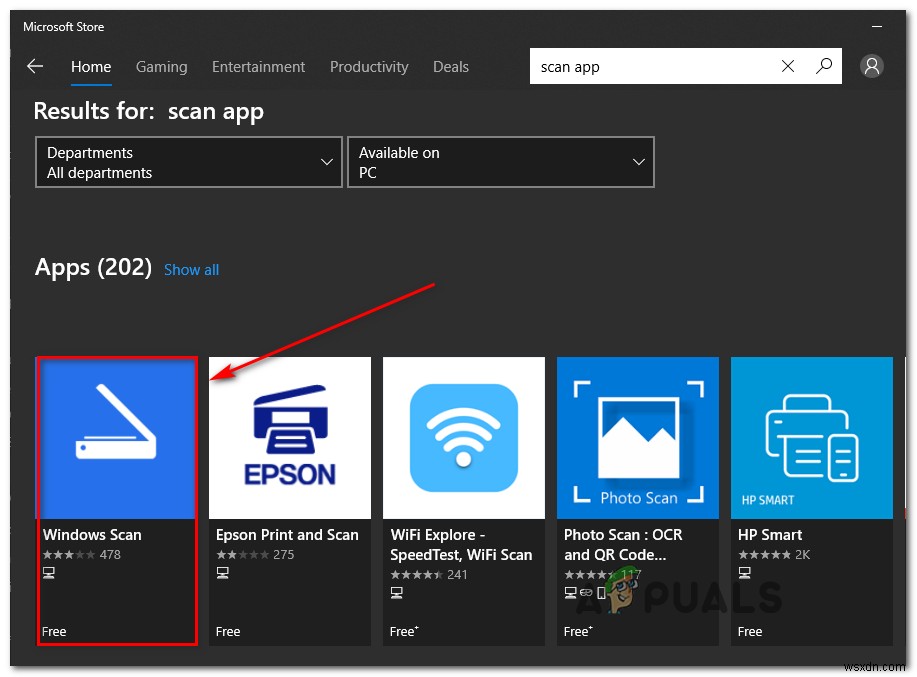Select the Deals tab
Image resolution: width=917 pixels, height=677 pixels.
coord(451,67)
